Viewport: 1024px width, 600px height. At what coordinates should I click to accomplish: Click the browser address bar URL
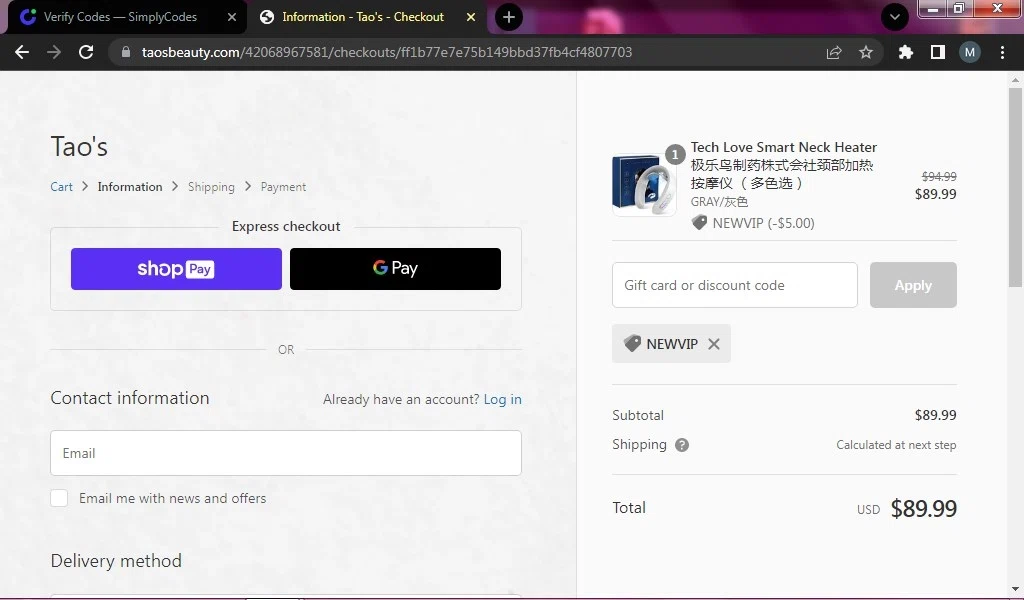pos(387,52)
